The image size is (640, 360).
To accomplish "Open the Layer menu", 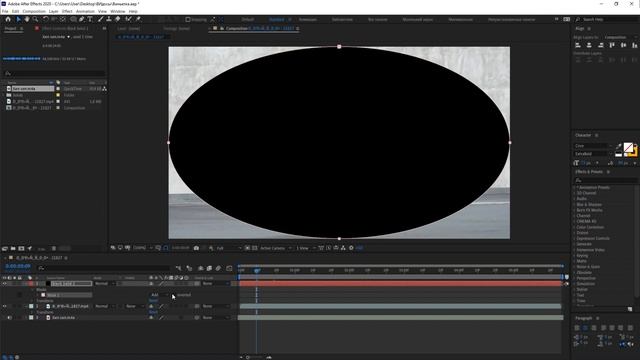I will (53, 11).
